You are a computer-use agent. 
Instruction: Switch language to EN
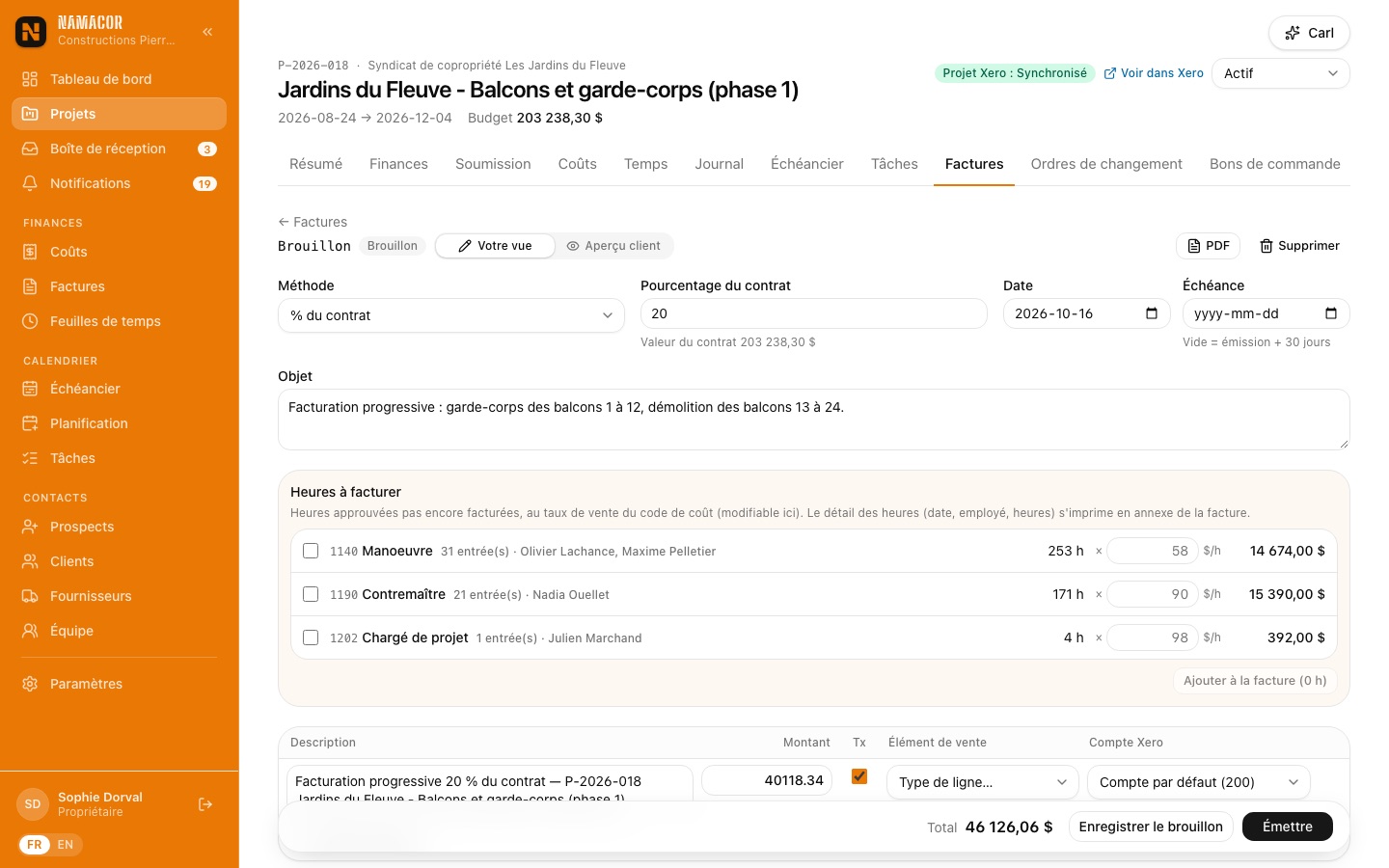pyautogui.click(x=66, y=845)
